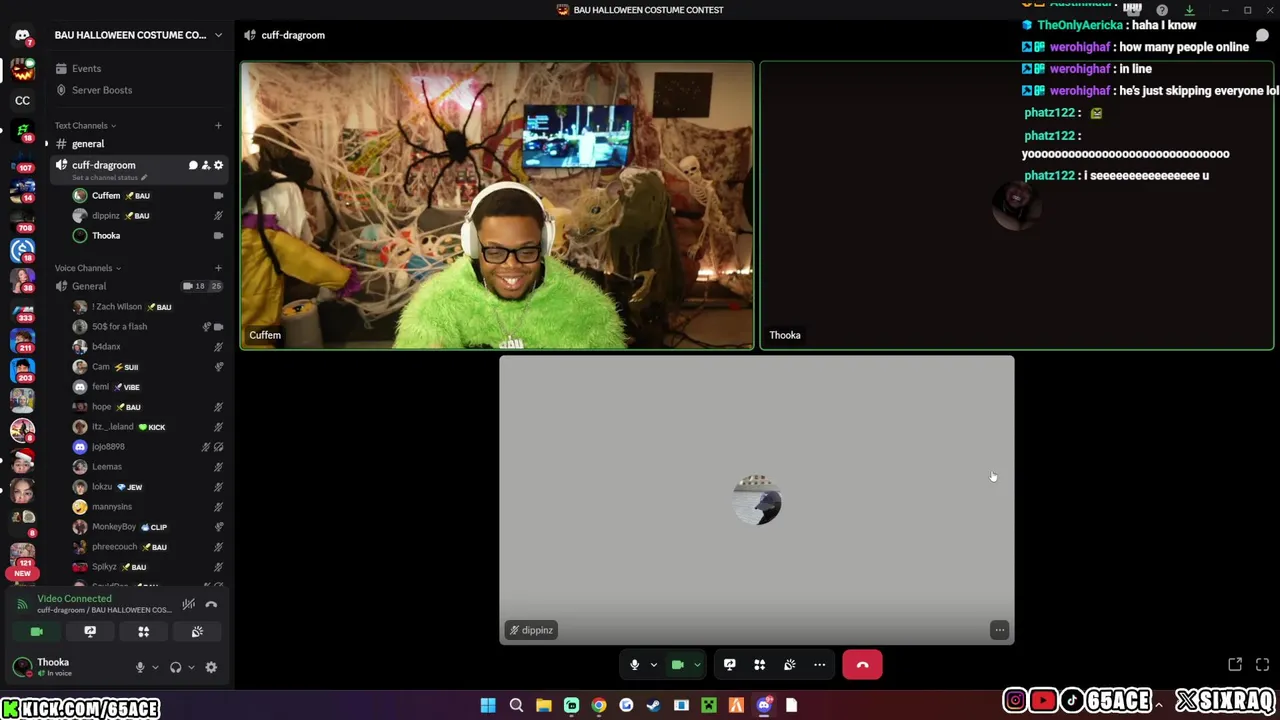This screenshot has width=1280, height=720.
Task: Open soundboard from call control bar
Action: [x=790, y=665]
